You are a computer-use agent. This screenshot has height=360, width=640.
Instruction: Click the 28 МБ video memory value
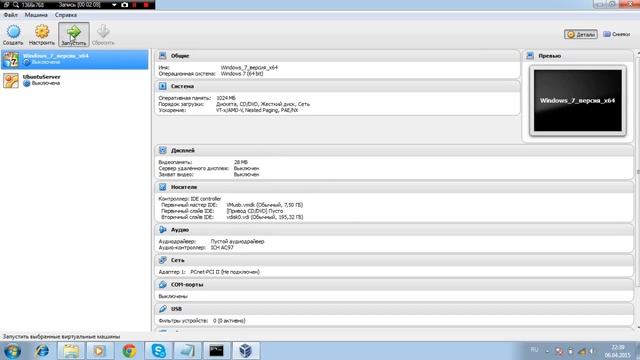pyautogui.click(x=241, y=162)
